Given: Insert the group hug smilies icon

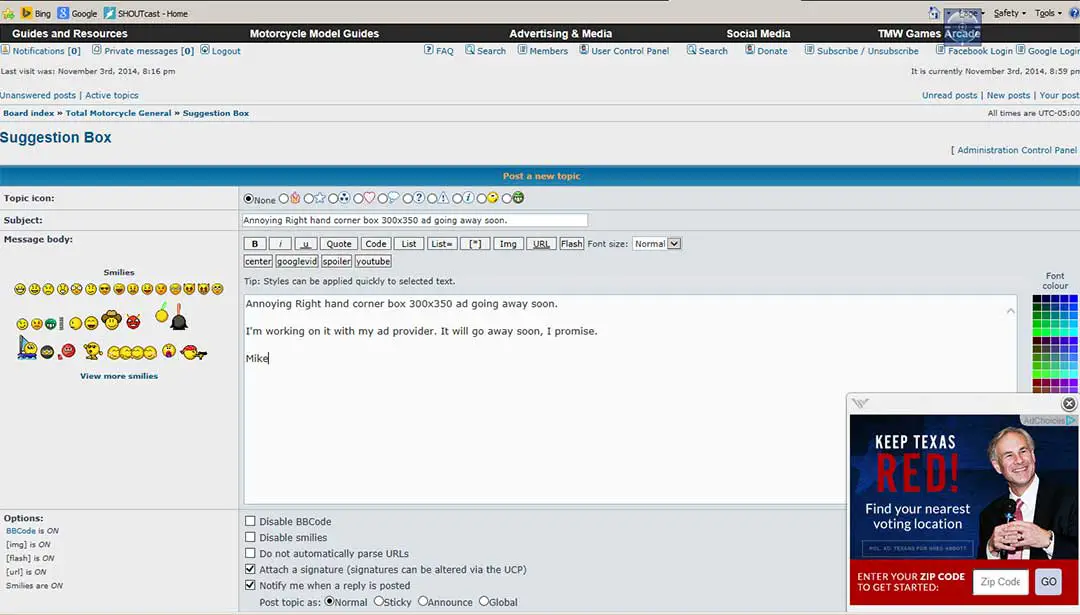Looking at the screenshot, I should (132, 353).
